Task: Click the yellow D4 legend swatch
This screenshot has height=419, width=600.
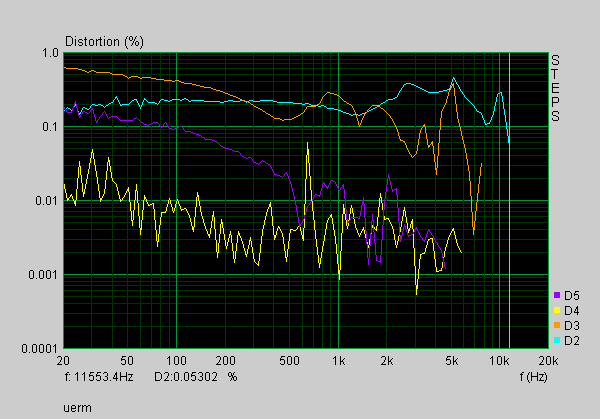Action: (x=557, y=310)
